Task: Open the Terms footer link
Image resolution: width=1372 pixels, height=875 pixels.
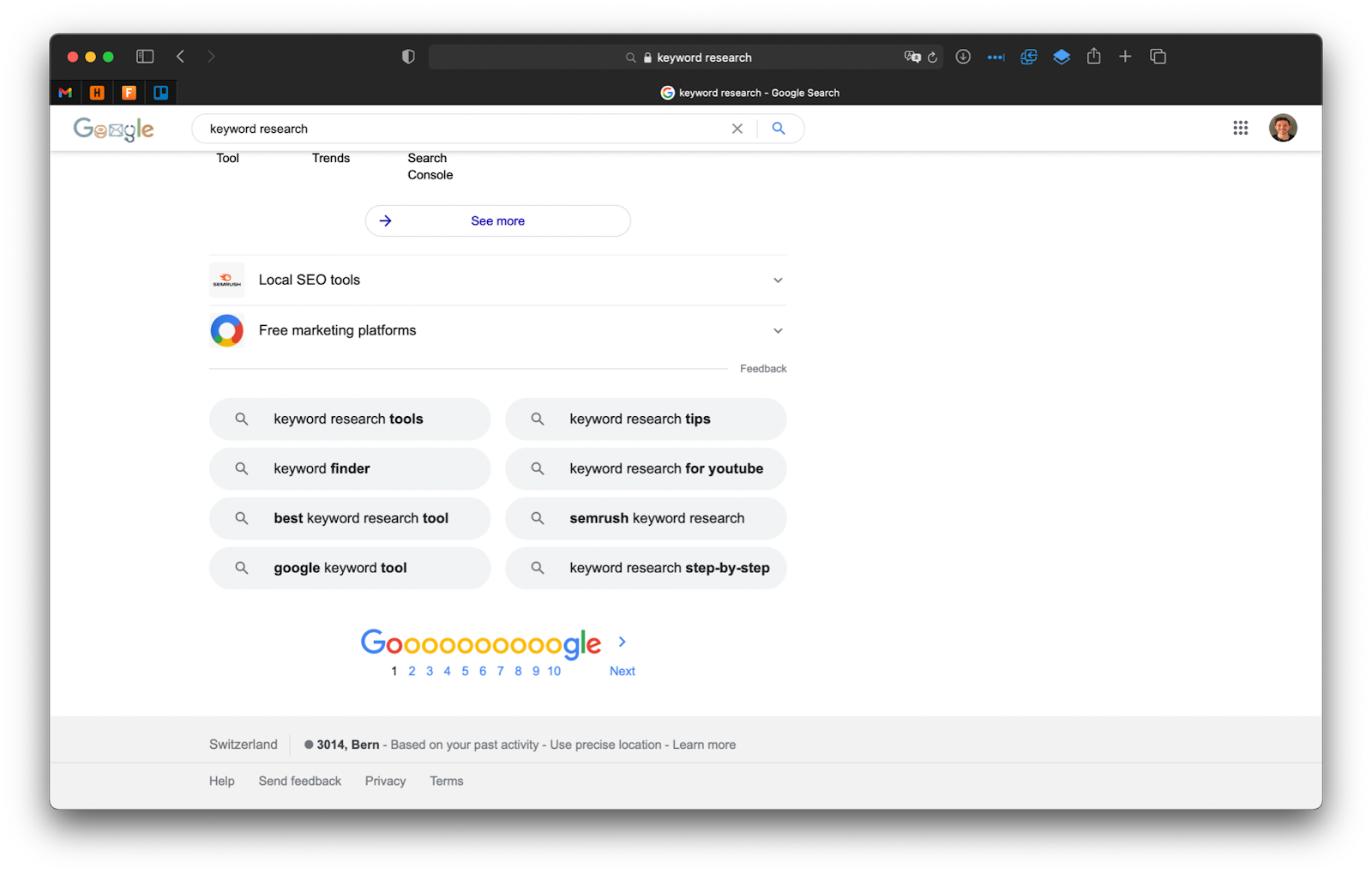Action: point(447,781)
